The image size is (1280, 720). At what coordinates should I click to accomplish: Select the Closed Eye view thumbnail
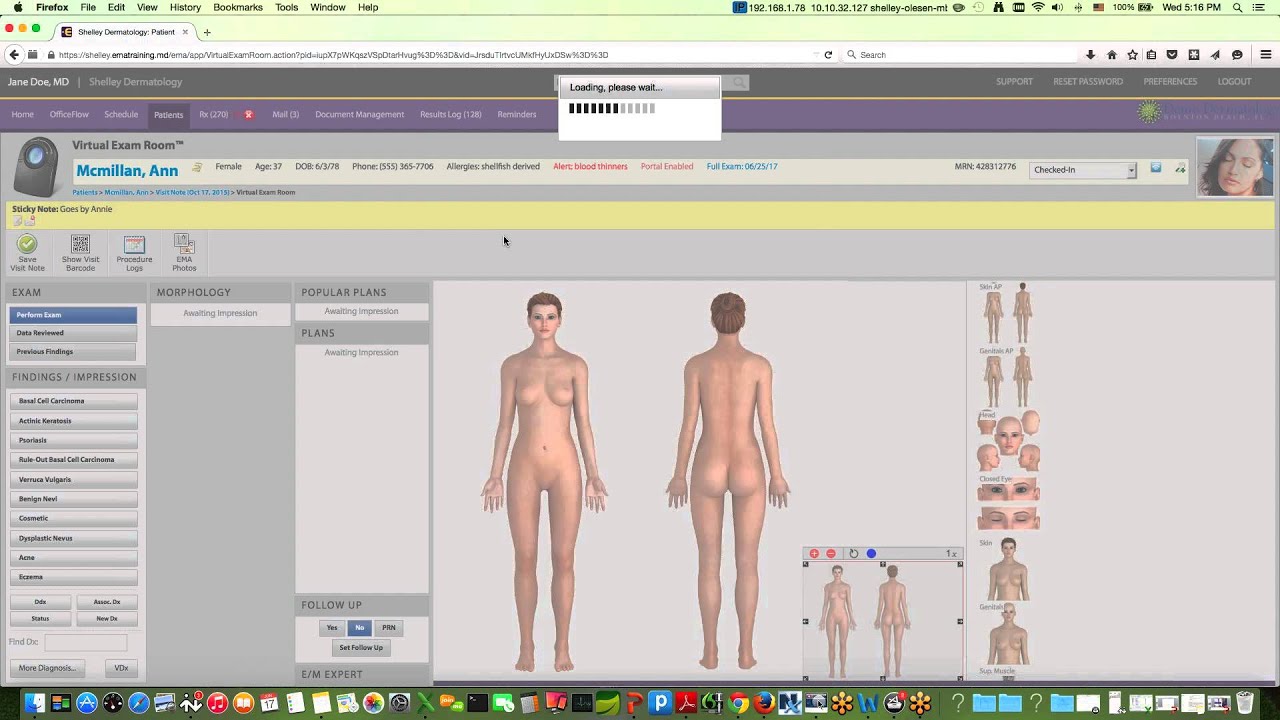(x=1008, y=503)
